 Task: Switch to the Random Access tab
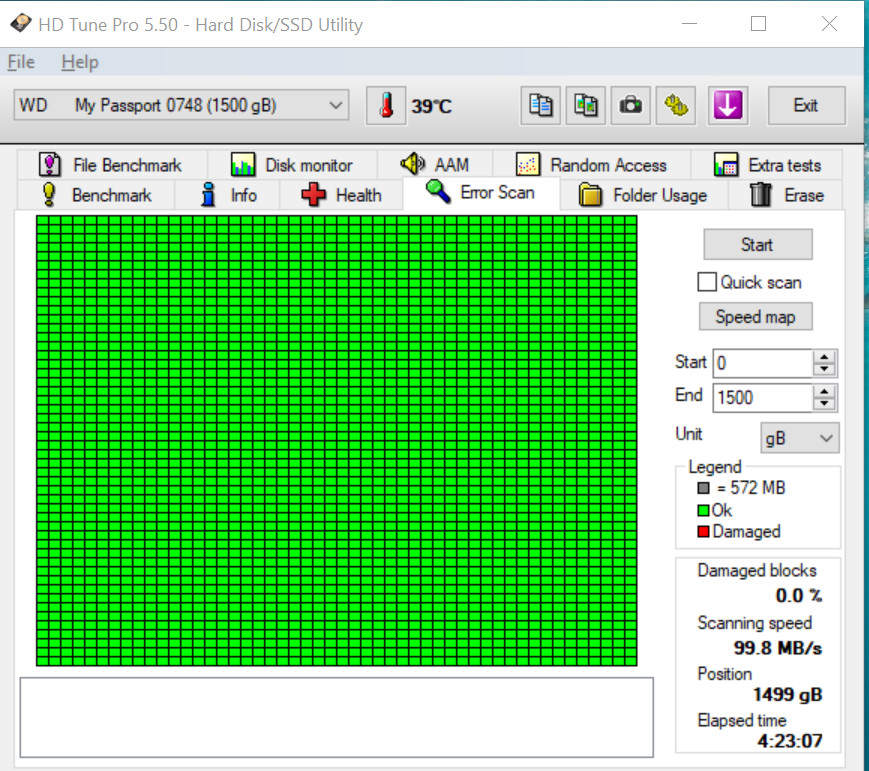593,165
